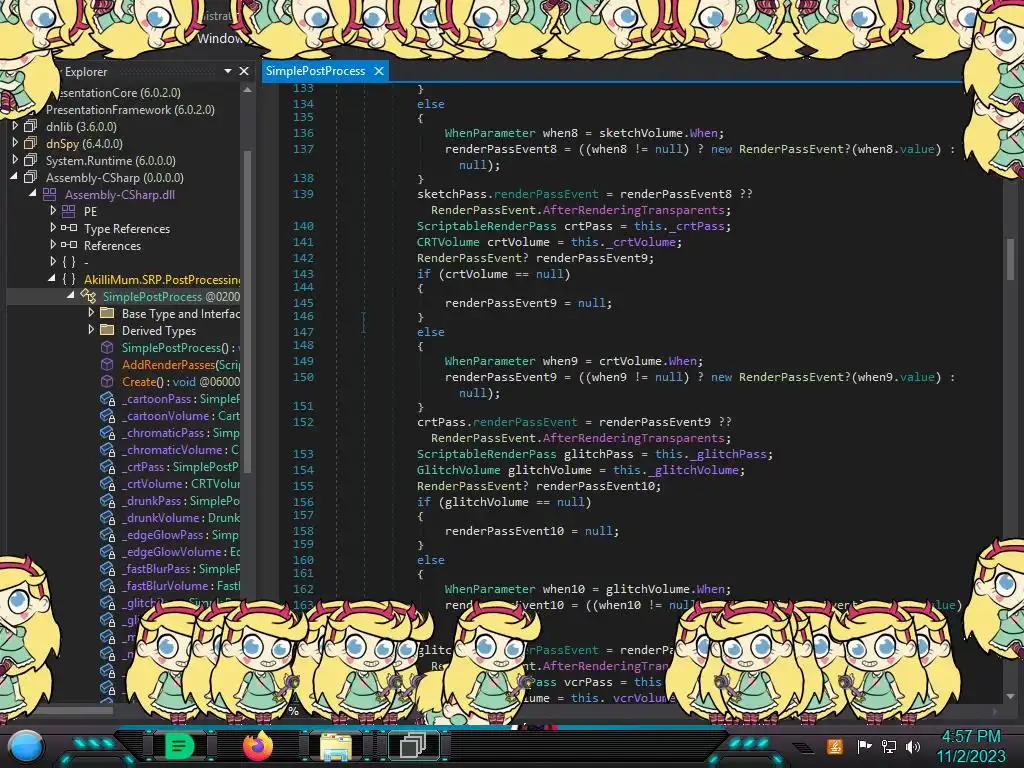Click the Action Center flag tray icon
Image resolution: width=1024 pixels, height=768 pixels.
tap(864, 746)
